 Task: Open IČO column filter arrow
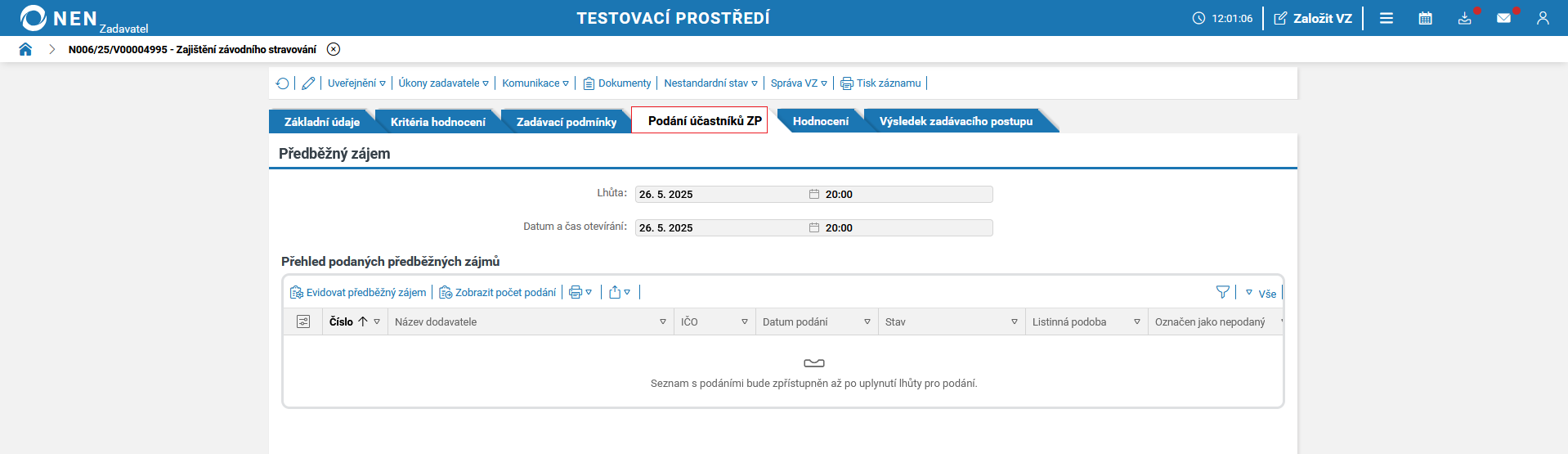(745, 322)
